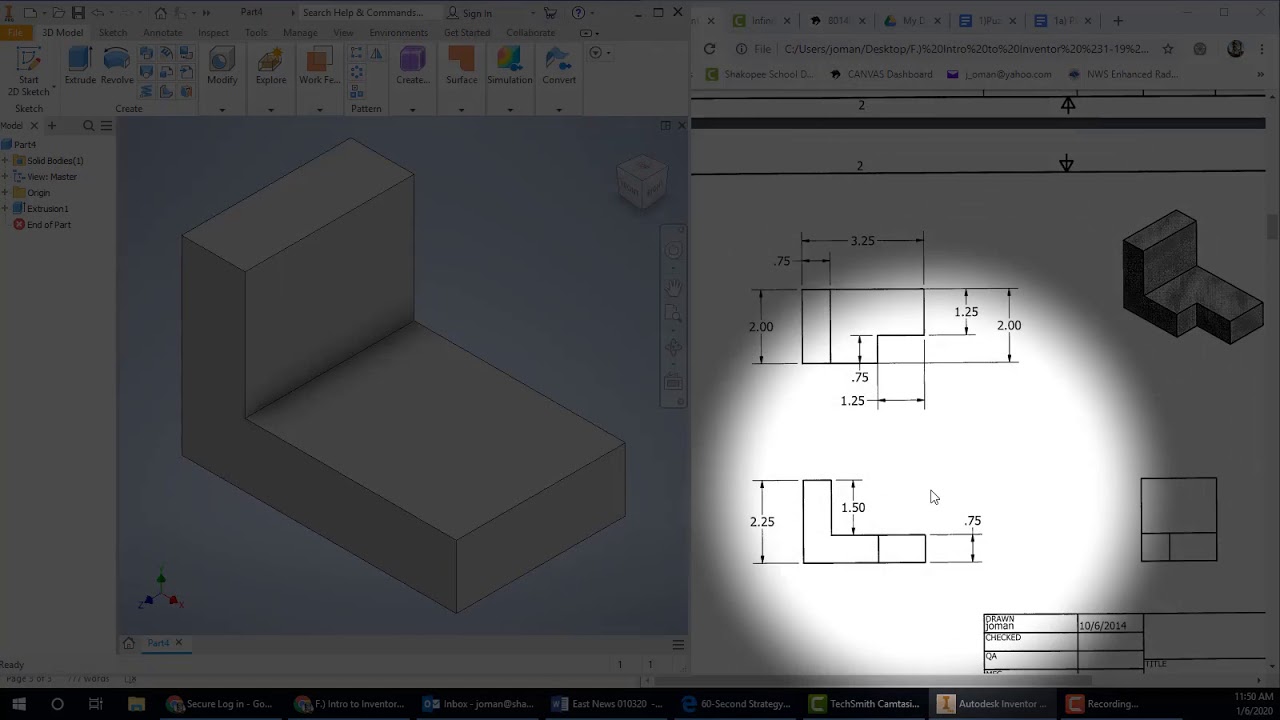The width and height of the screenshot is (1280, 720).
Task: Open the Convert panel
Action: (559, 67)
